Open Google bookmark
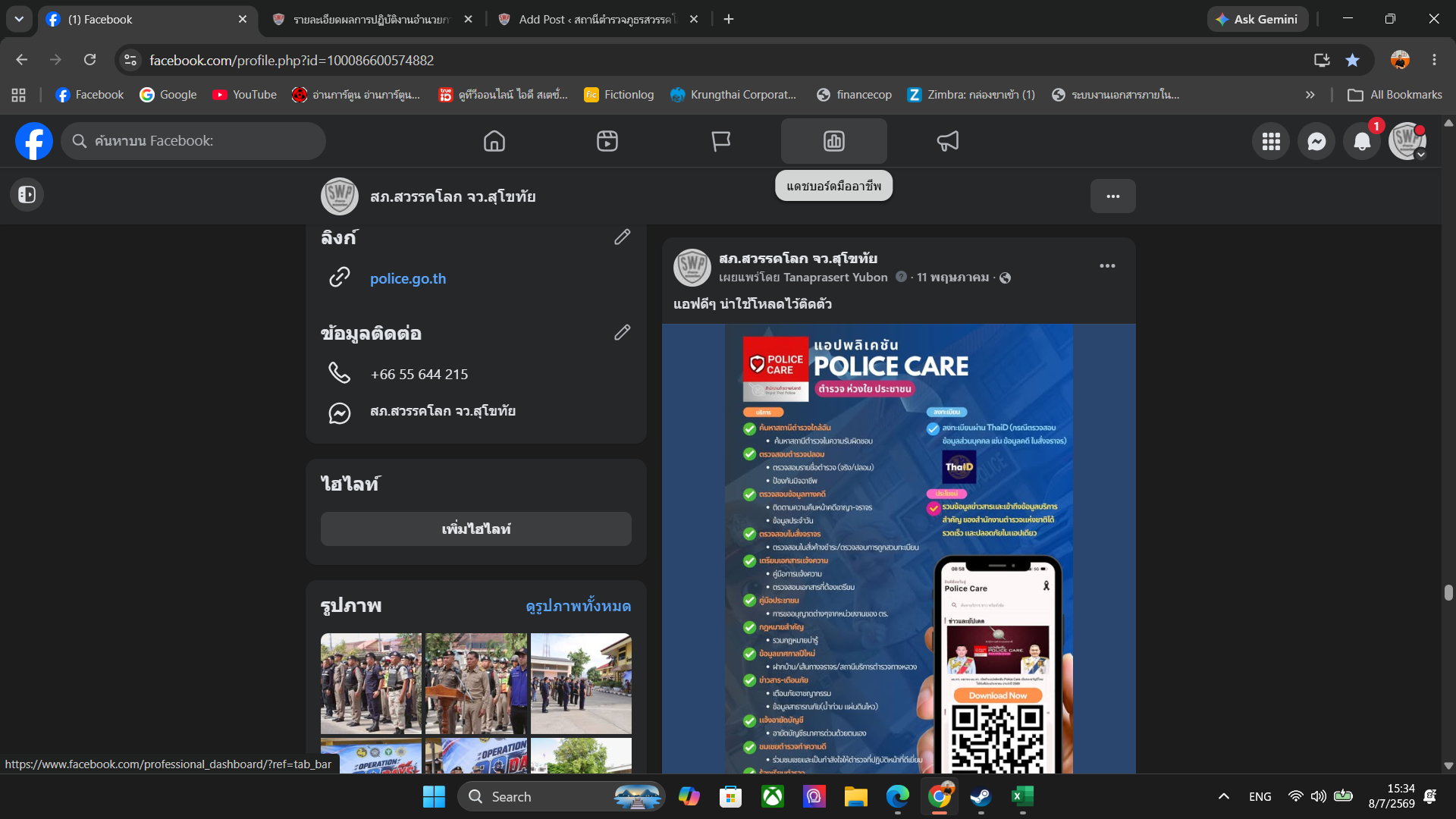Image resolution: width=1456 pixels, height=819 pixels. pyautogui.click(x=168, y=95)
